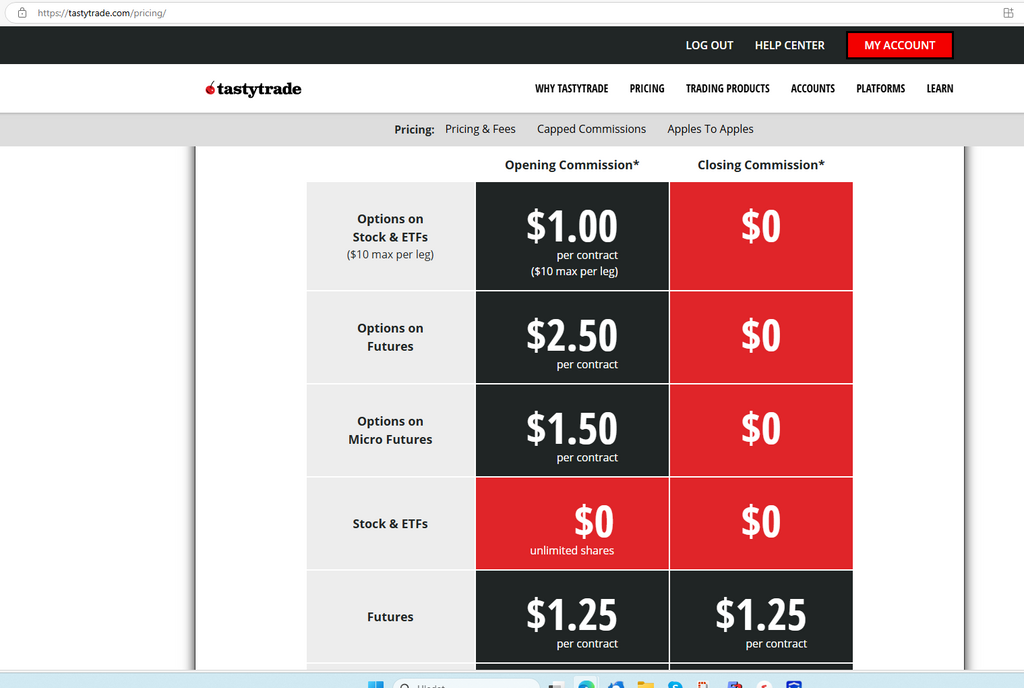Select the Pricing & Fees sub-tab
The image size is (1024, 688).
[480, 129]
